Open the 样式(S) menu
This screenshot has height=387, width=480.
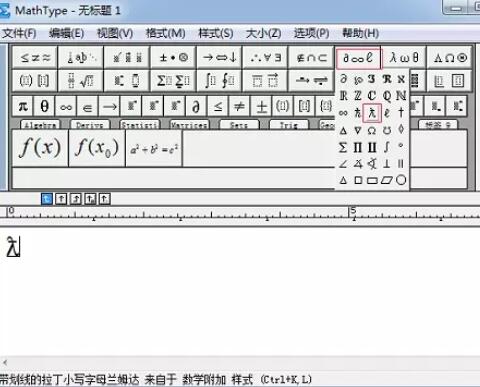216,33
